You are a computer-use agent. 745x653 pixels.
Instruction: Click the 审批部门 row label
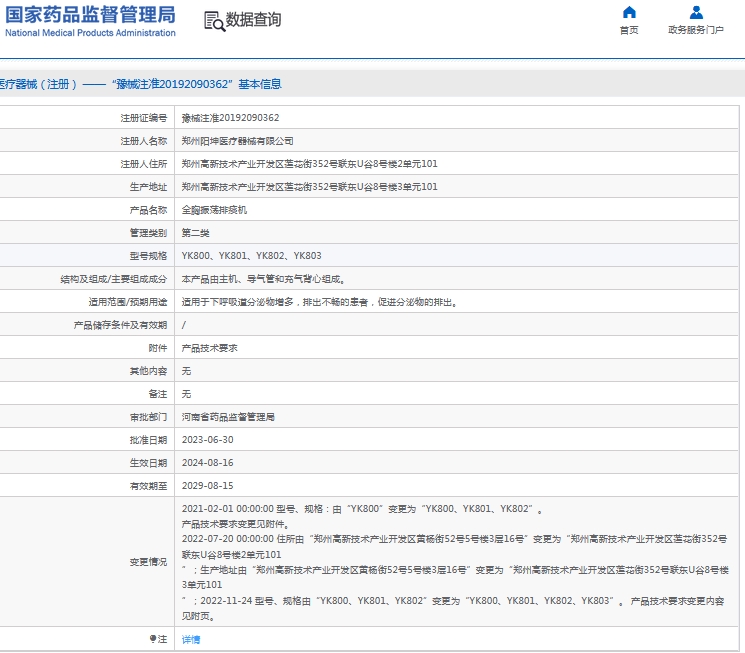(148, 417)
